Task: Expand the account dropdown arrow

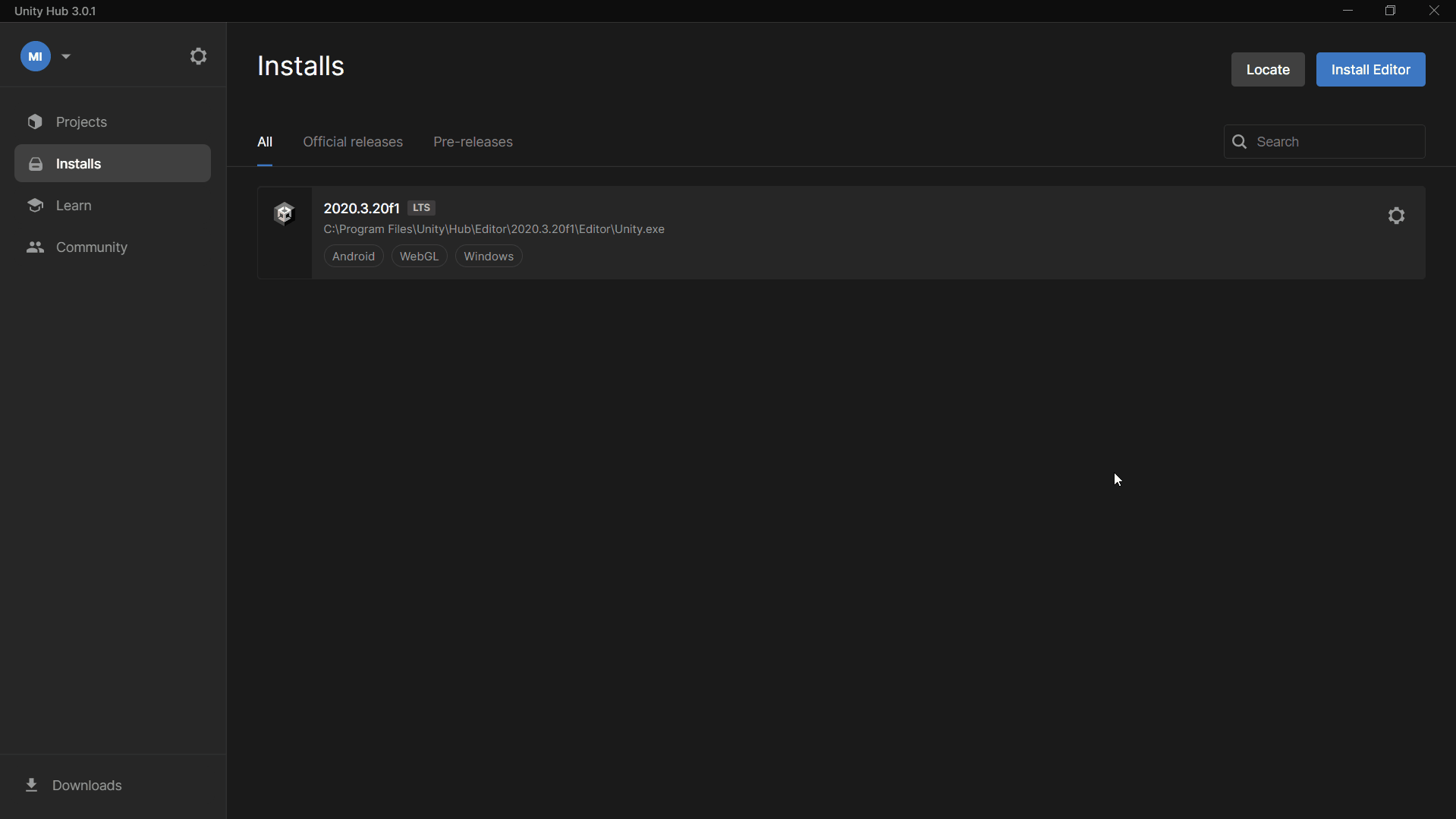Action: pyautogui.click(x=66, y=56)
